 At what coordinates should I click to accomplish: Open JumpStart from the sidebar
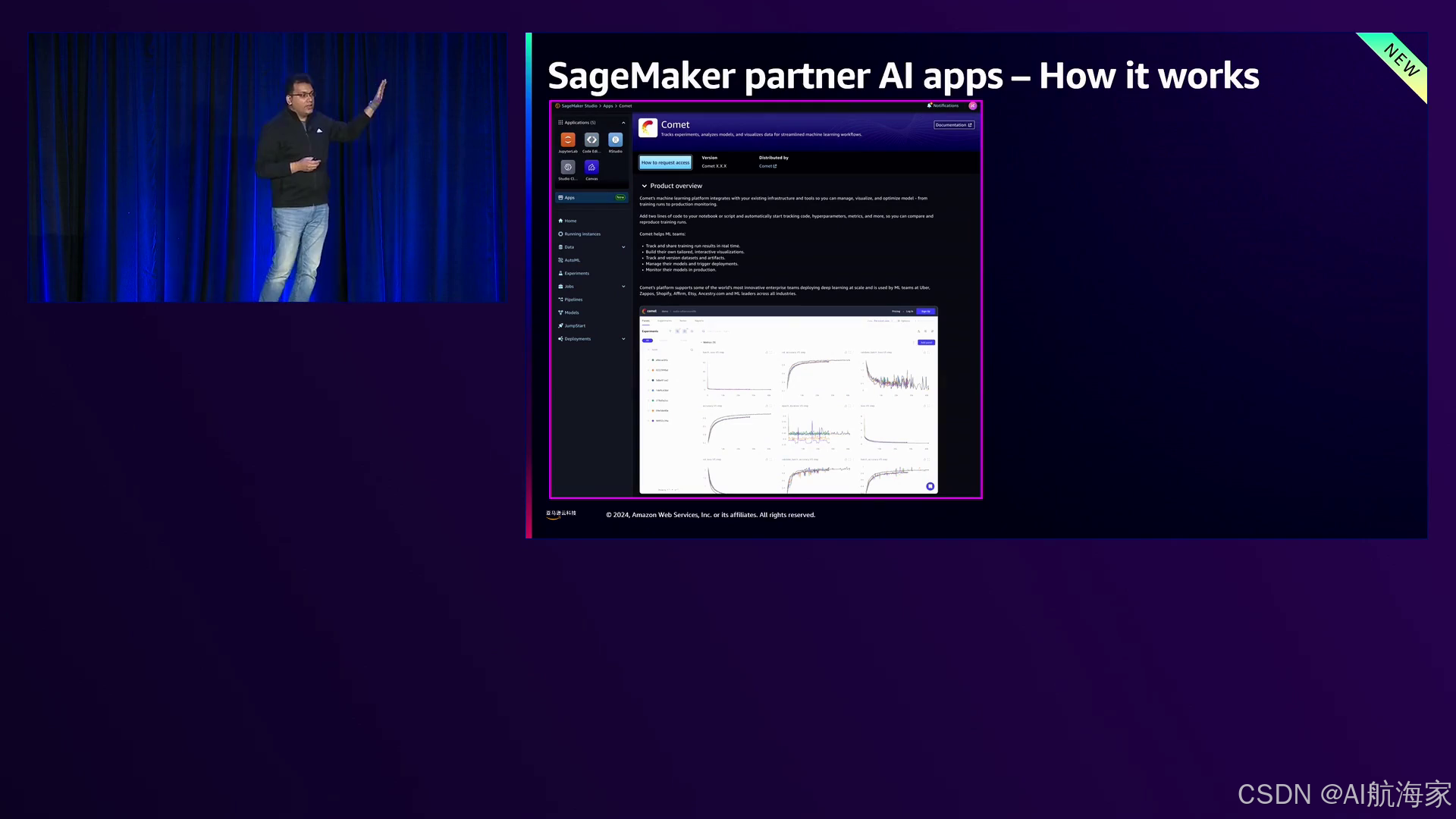tap(575, 326)
